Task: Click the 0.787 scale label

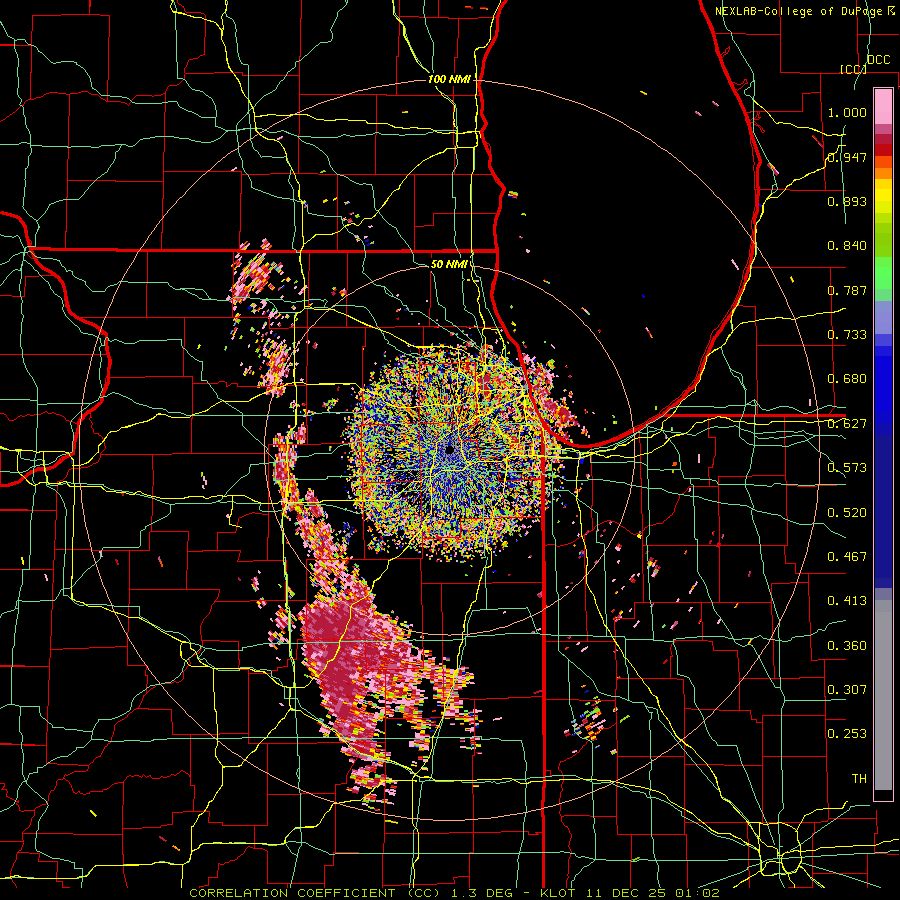Action: point(847,290)
